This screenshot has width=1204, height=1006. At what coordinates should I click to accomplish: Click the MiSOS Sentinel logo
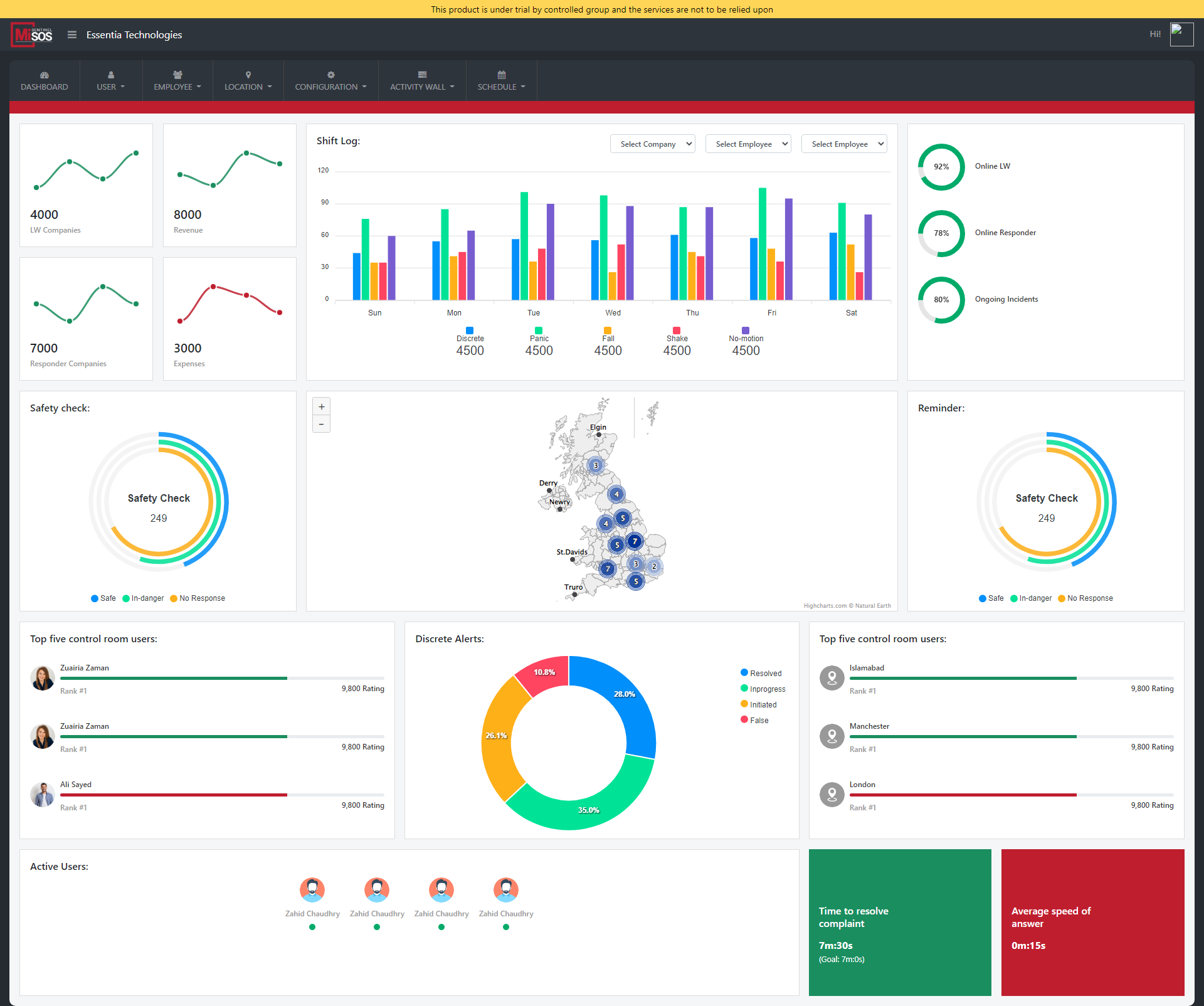(x=33, y=35)
